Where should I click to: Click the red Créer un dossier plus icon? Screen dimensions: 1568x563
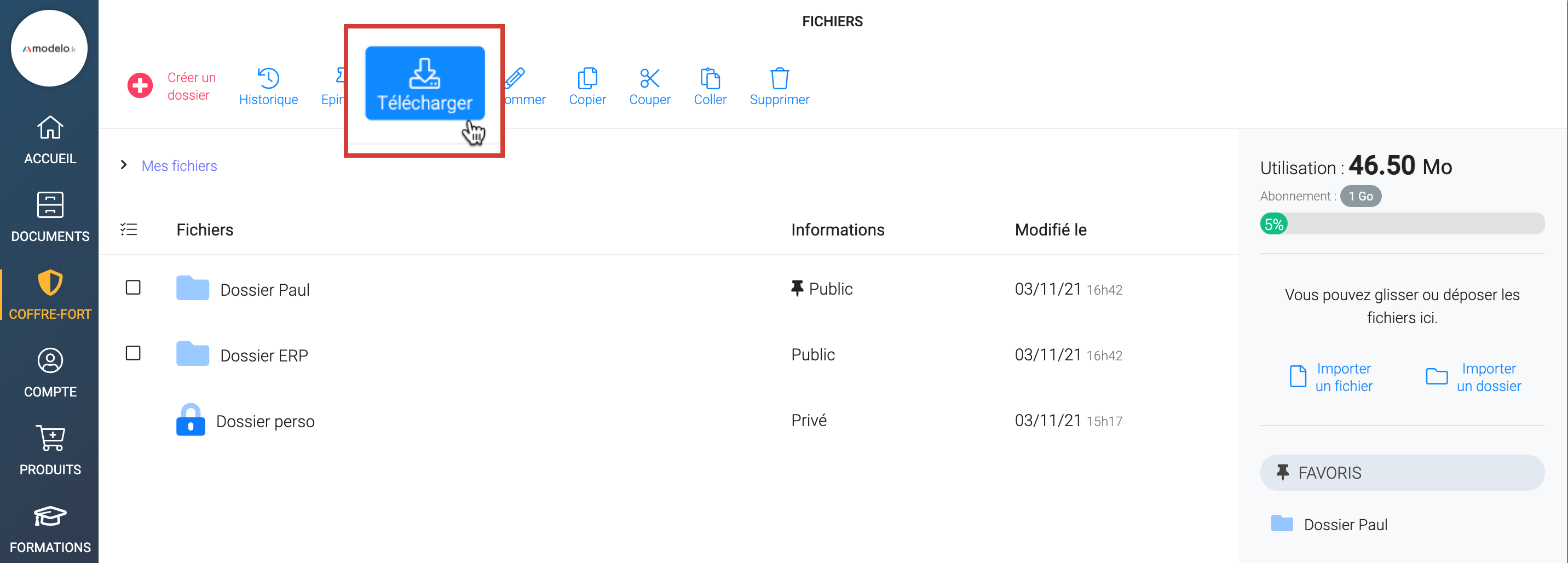click(x=140, y=86)
